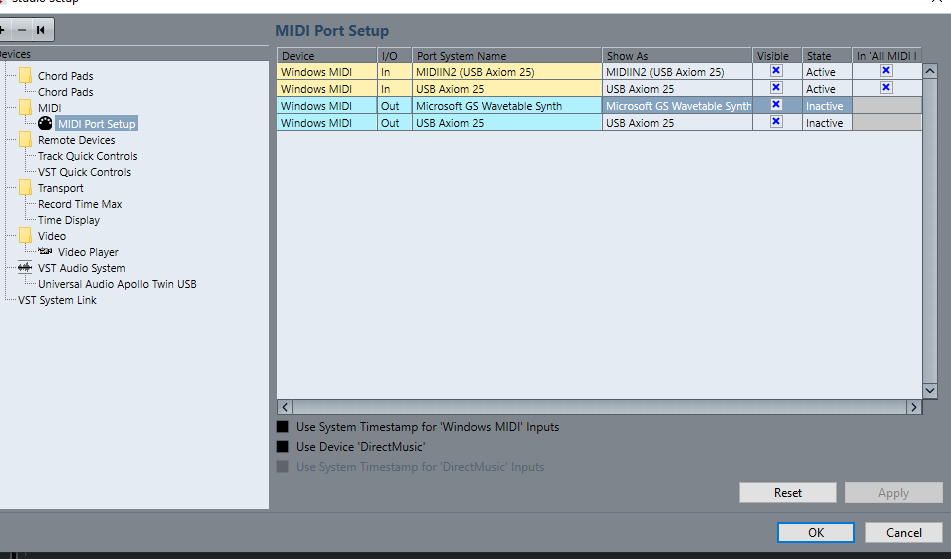This screenshot has height=559, width=951.
Task: Click Show As field 'Microsoft GS Wavetable Synth'
Action: [x=677, y=105]
